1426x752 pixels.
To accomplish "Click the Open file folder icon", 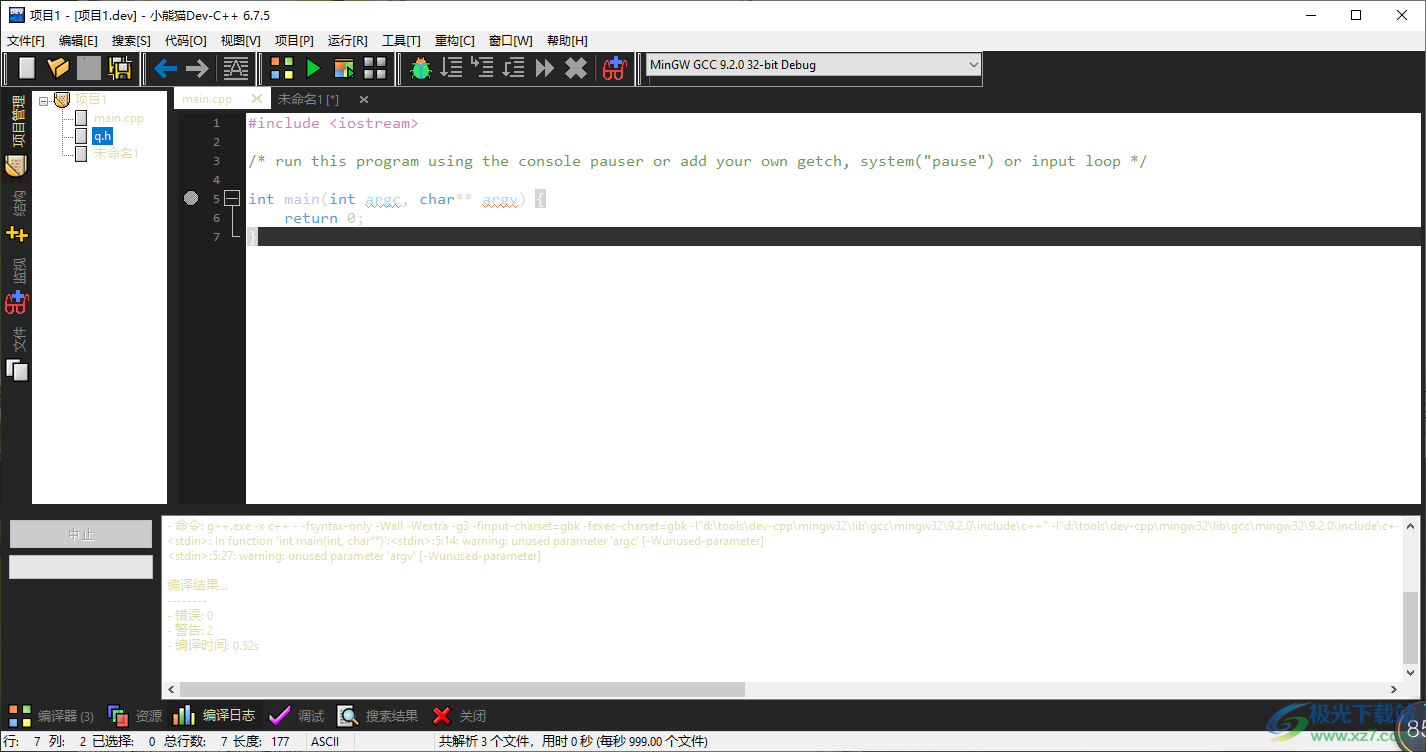I will pos(58,68).
